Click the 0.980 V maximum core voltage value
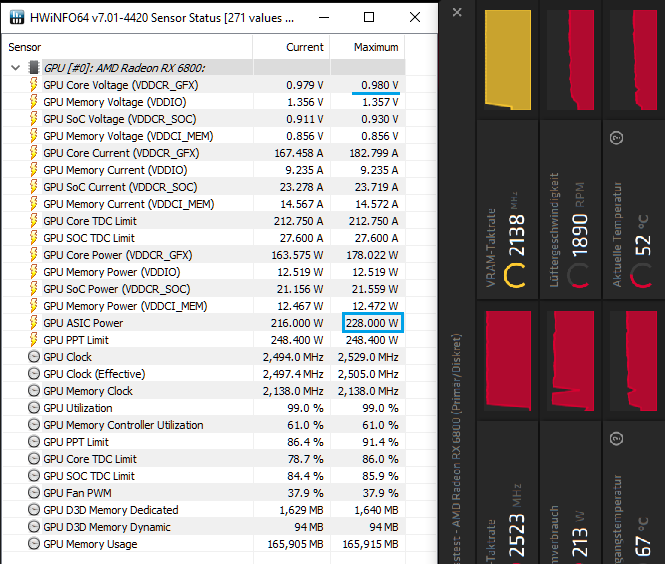This screenshot has width=665, height=564. 380,85
